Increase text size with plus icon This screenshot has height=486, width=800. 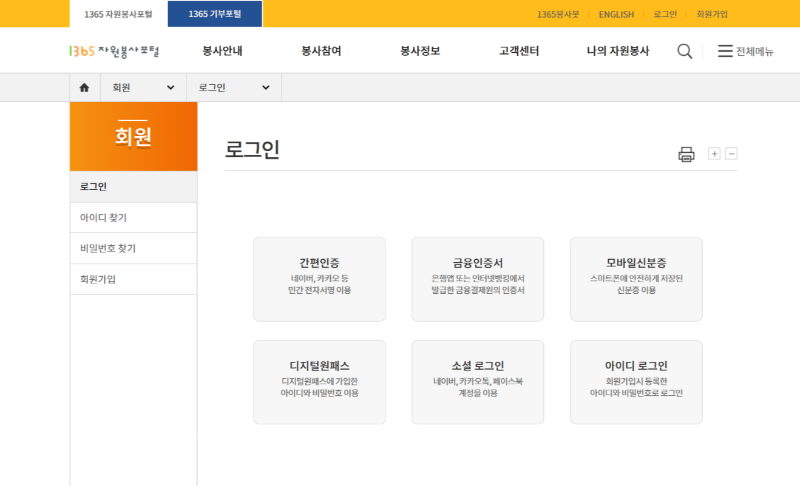714,154
